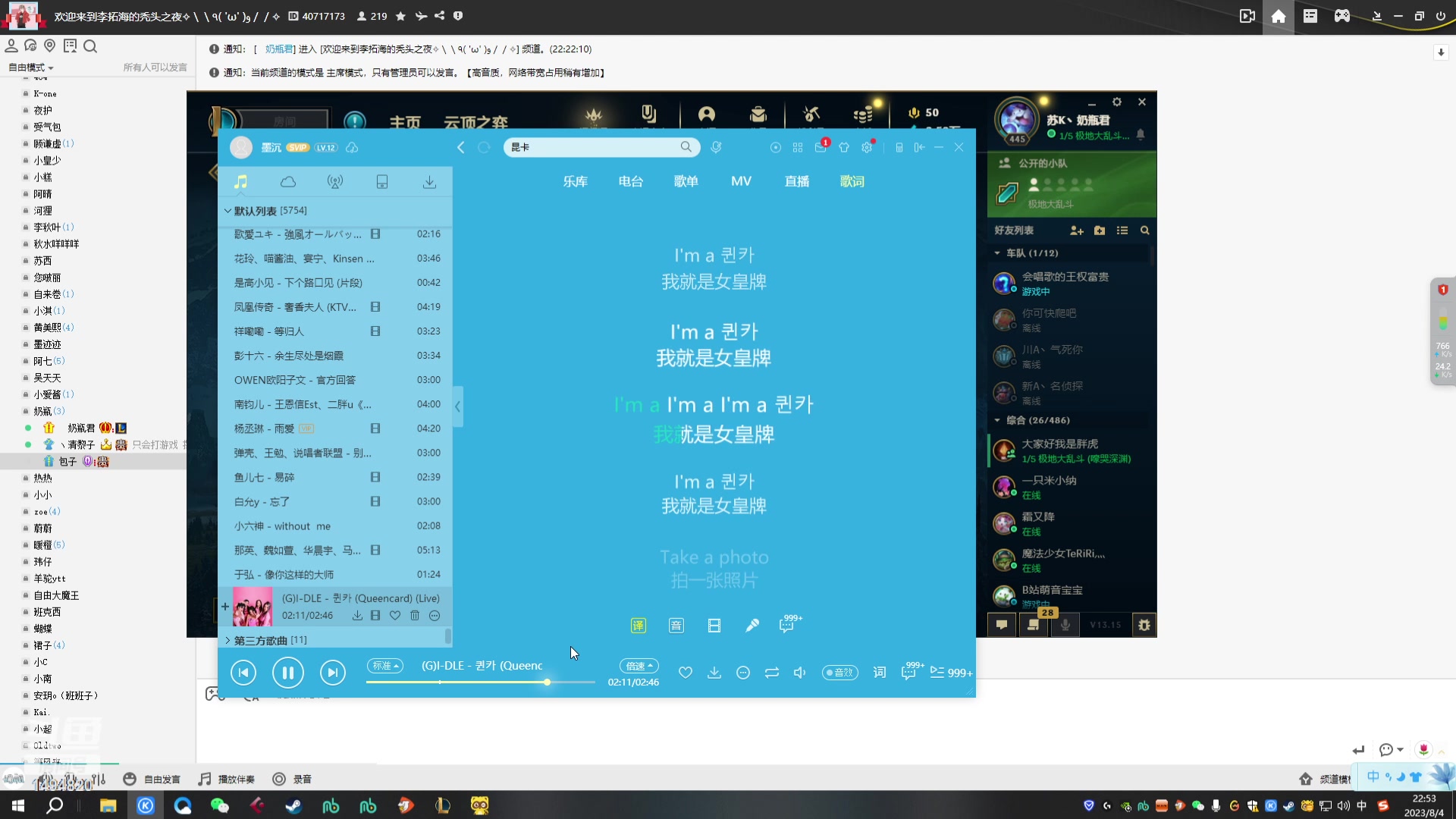Toggle lyric romanization 音 button
1456x819 pixels.
676,626
